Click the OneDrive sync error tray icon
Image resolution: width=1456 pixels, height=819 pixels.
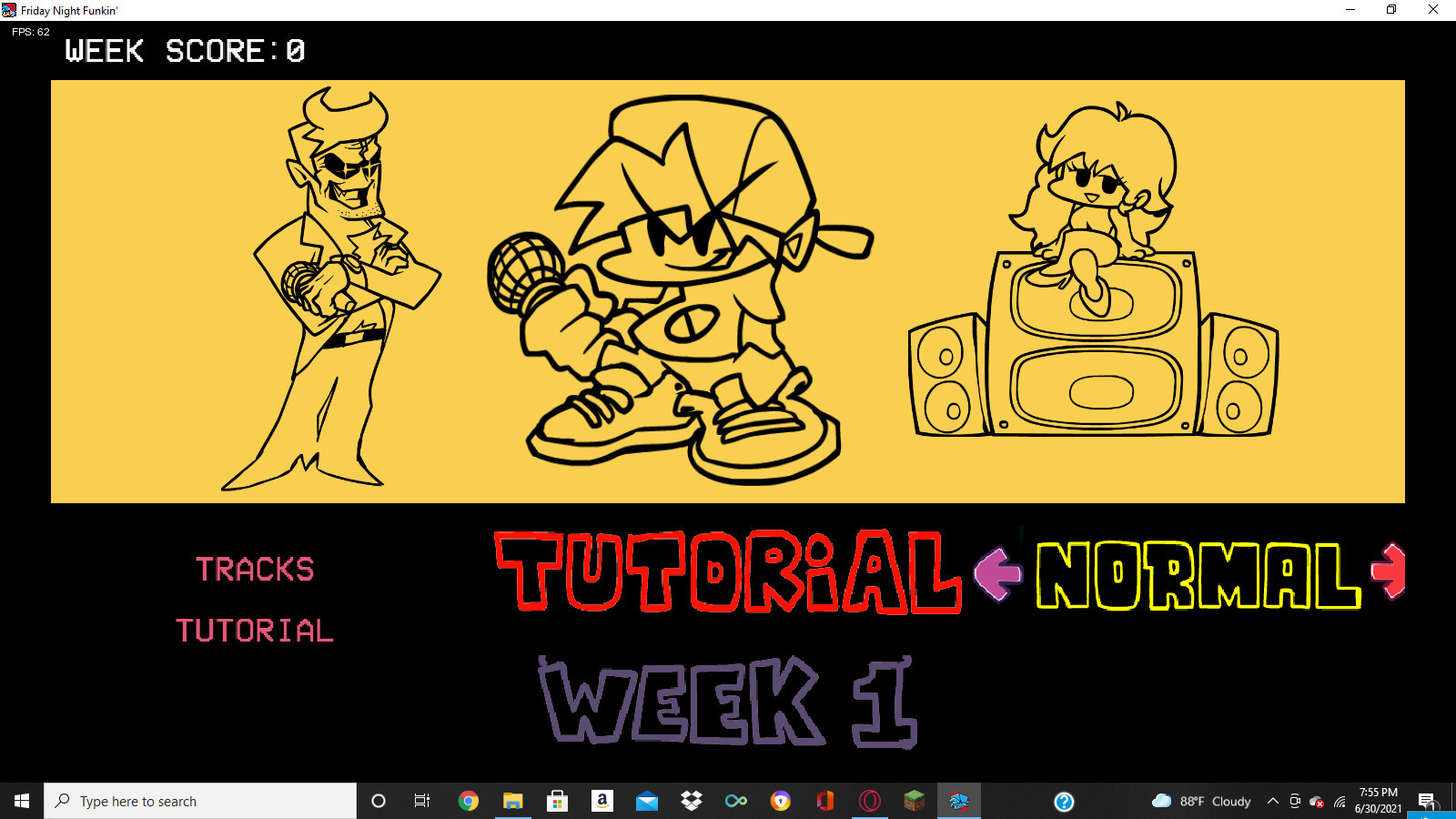point(1319,802)
